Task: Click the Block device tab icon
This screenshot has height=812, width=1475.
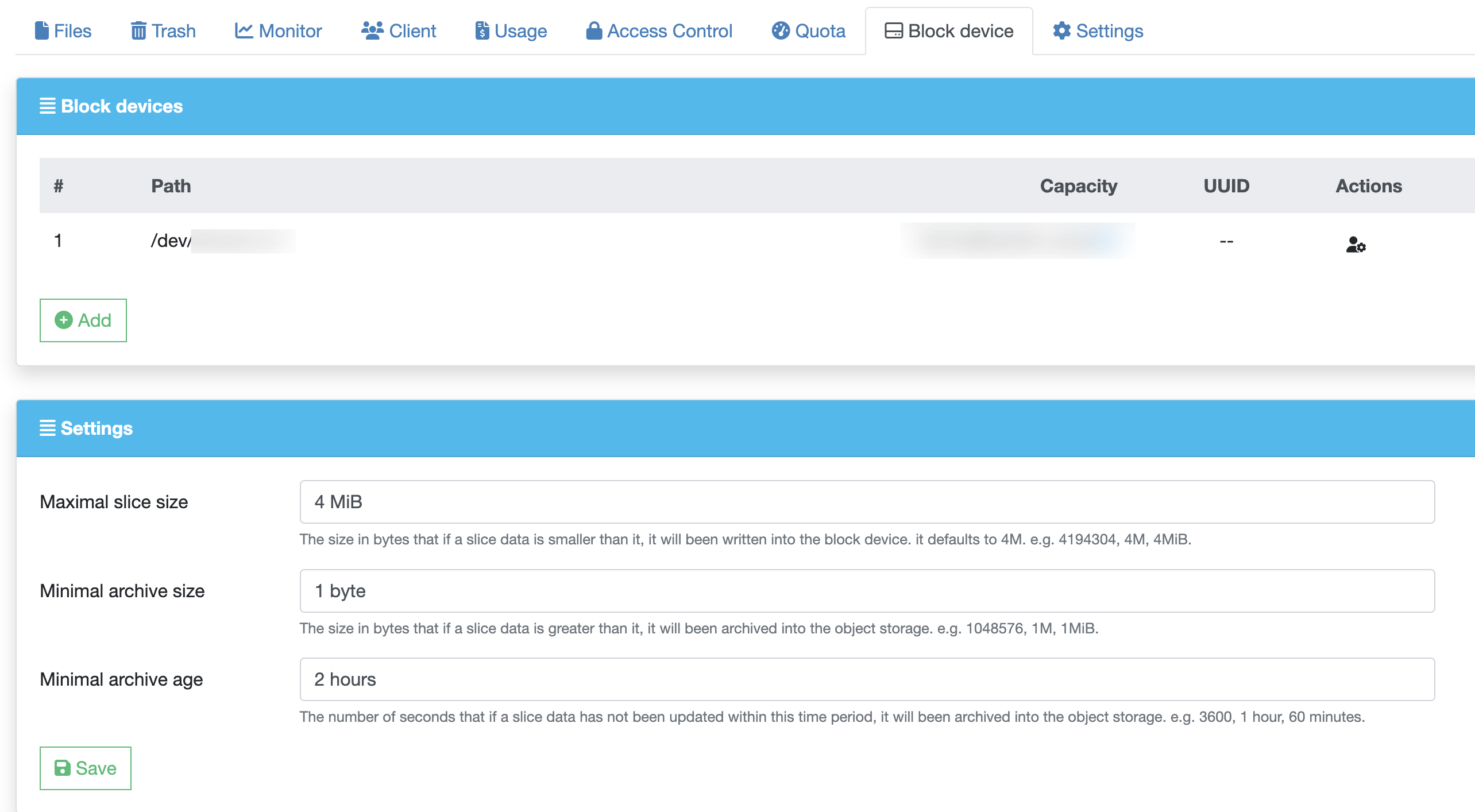Action: (893, 30)
